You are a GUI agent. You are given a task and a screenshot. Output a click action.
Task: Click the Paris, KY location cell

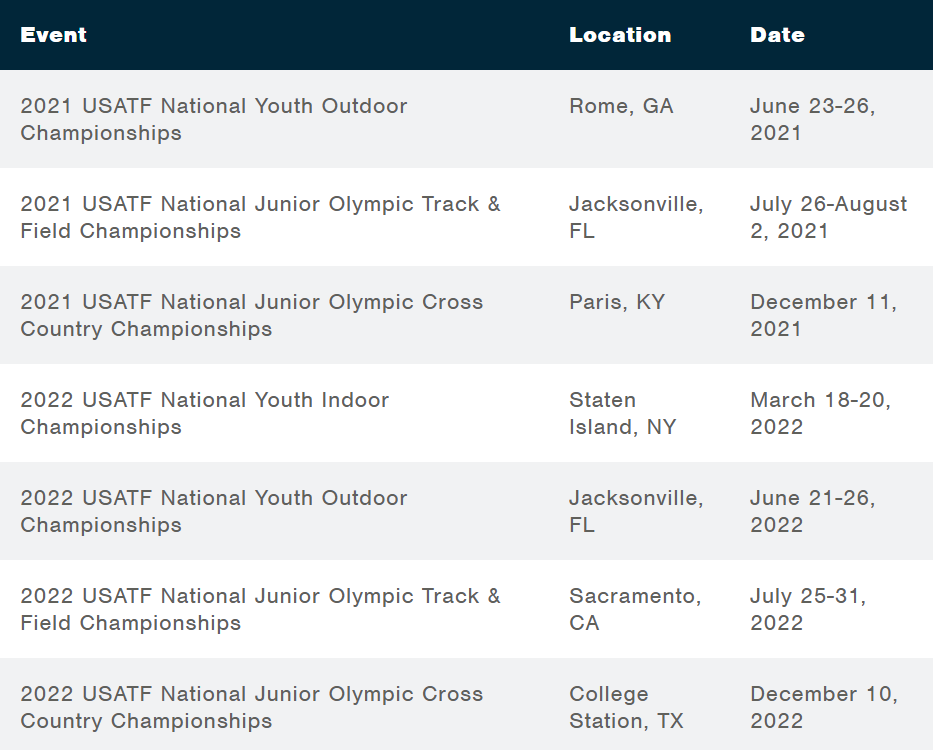click(617, 302)
